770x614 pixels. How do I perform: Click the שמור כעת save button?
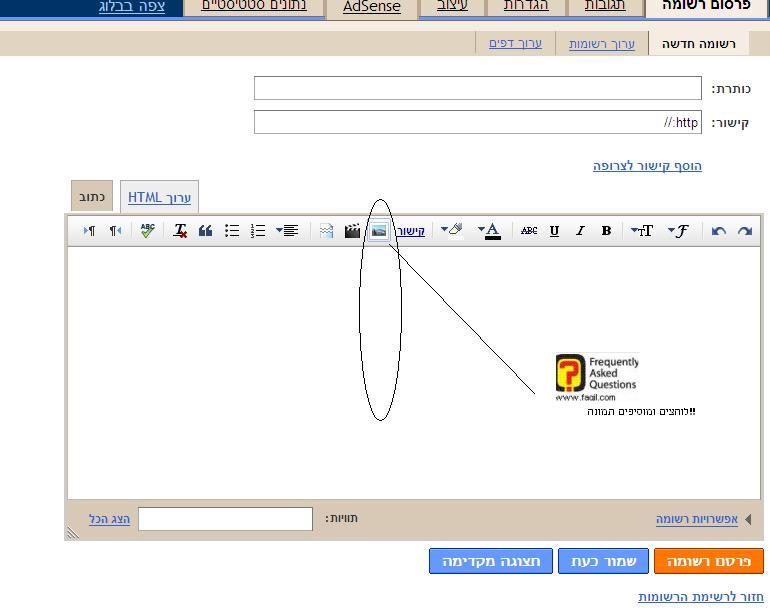603,561
